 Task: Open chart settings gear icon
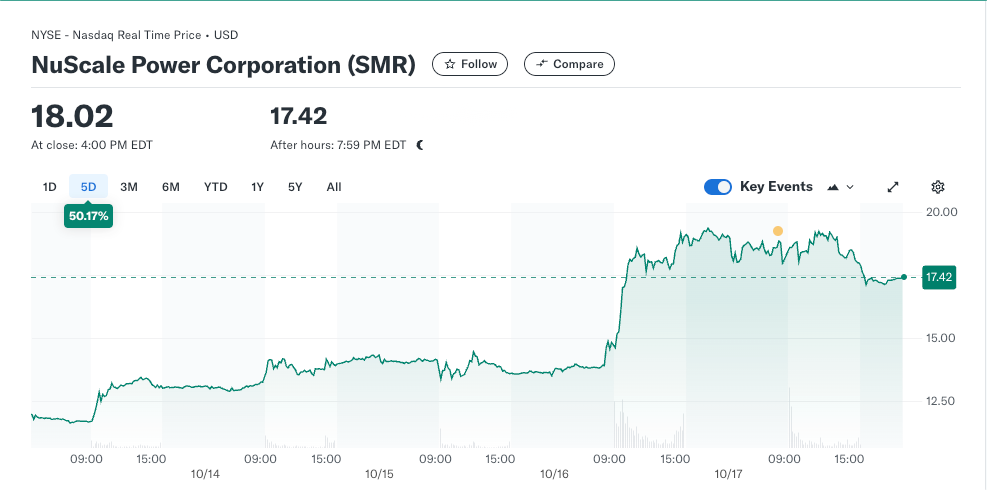pos(937,187)
